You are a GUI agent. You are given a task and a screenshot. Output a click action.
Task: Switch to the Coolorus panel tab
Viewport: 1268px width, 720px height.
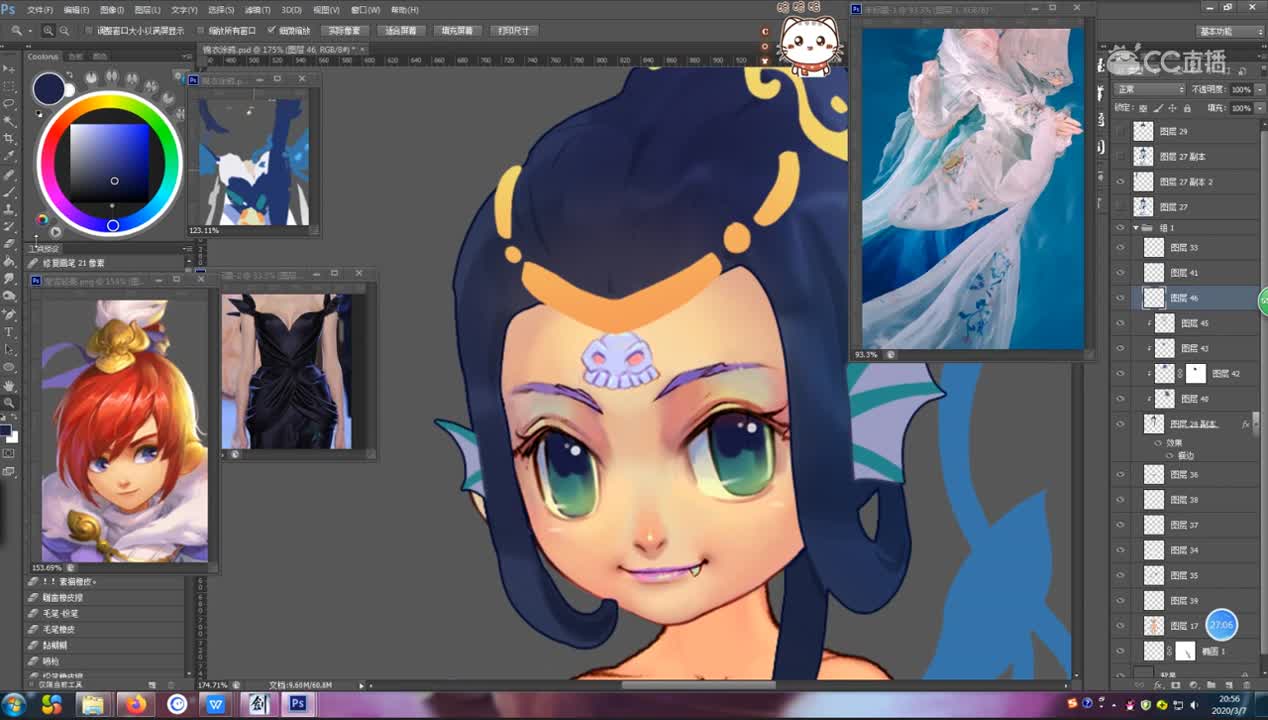pos(43,57)
